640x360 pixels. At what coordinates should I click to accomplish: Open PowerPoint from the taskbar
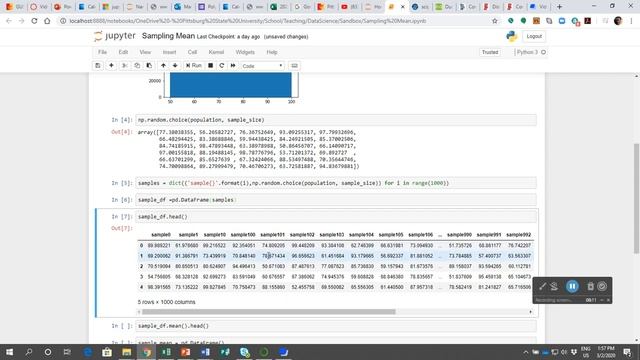[186, 352]
